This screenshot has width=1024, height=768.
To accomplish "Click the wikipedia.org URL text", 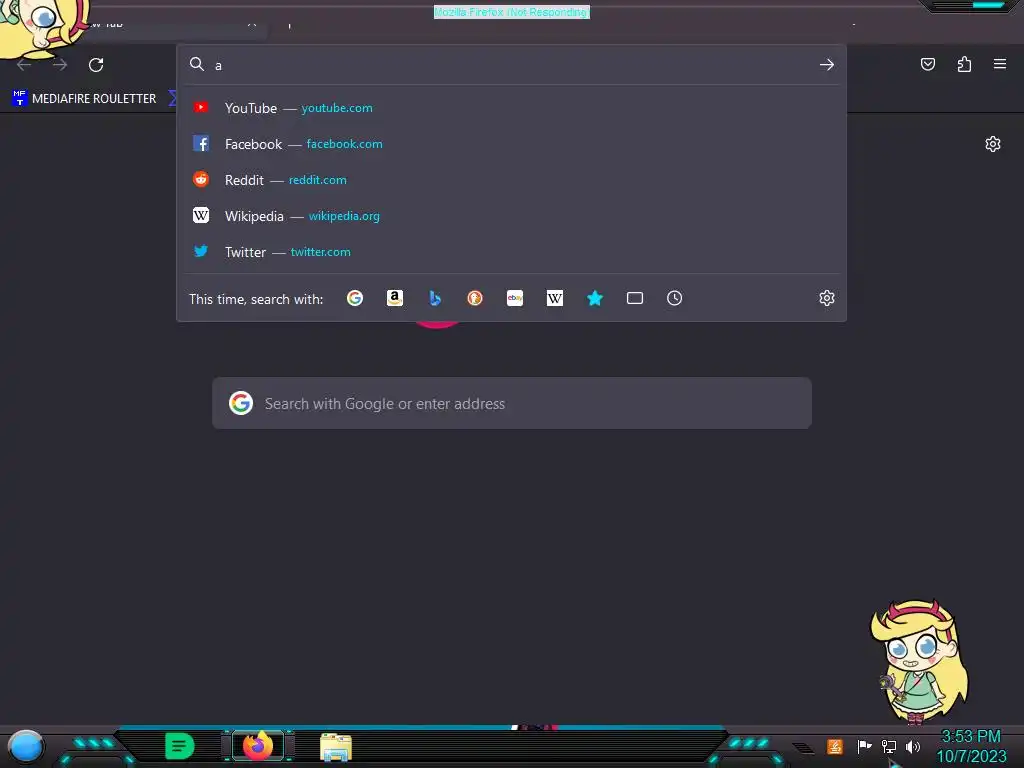I will 344,216.
